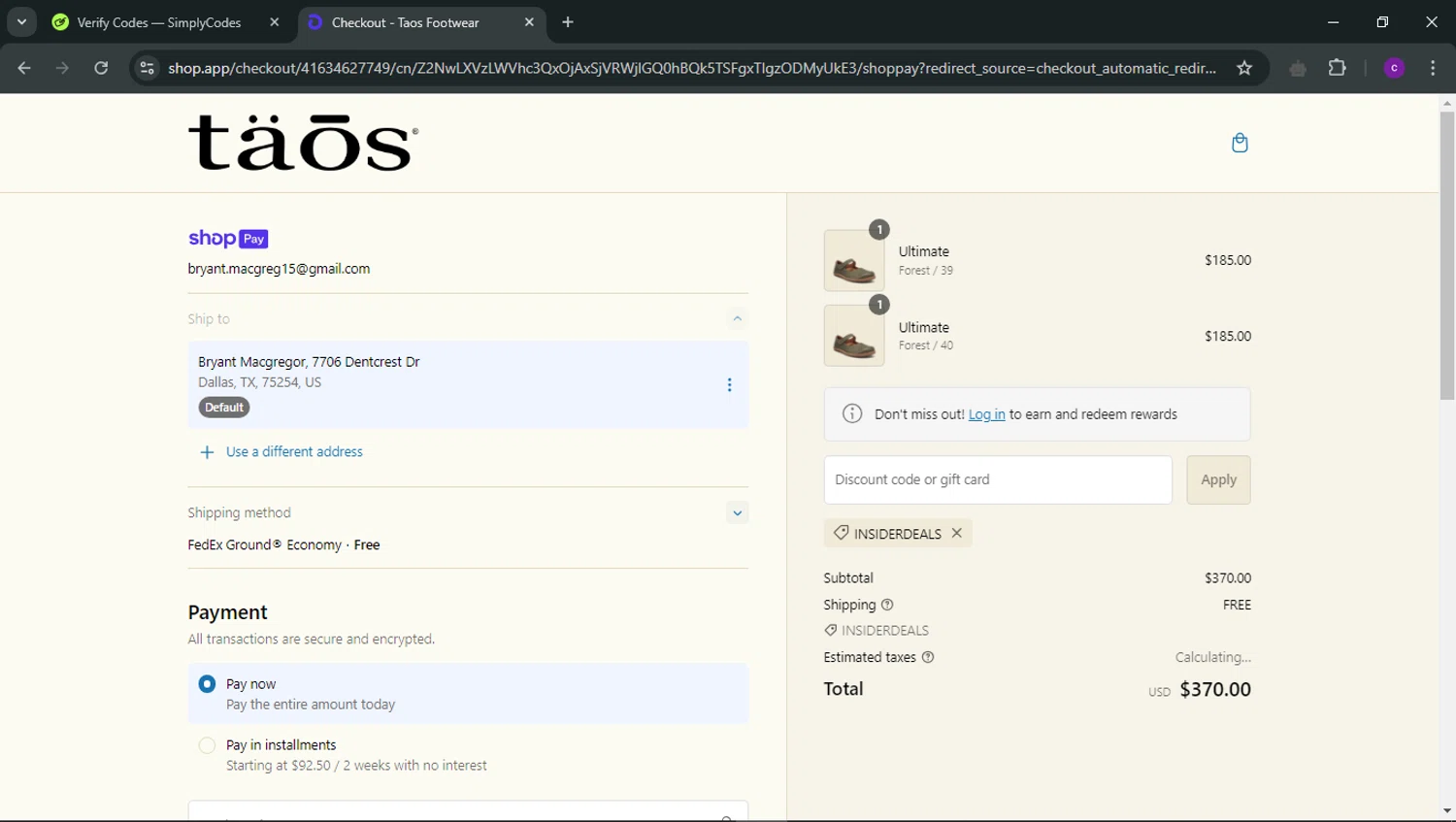Click the browser address bar URL
The image size is (1456, 822).
691,68
